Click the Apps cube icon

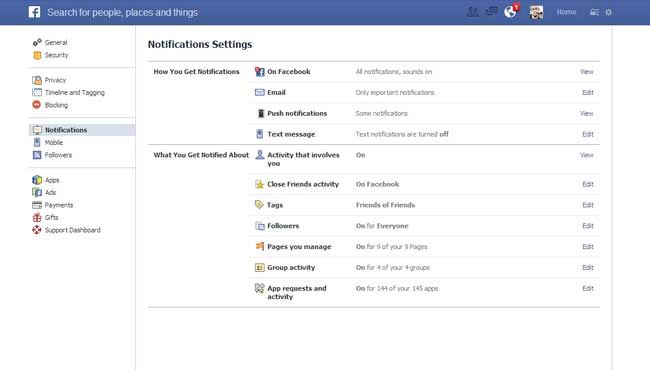tap(37, 180)
